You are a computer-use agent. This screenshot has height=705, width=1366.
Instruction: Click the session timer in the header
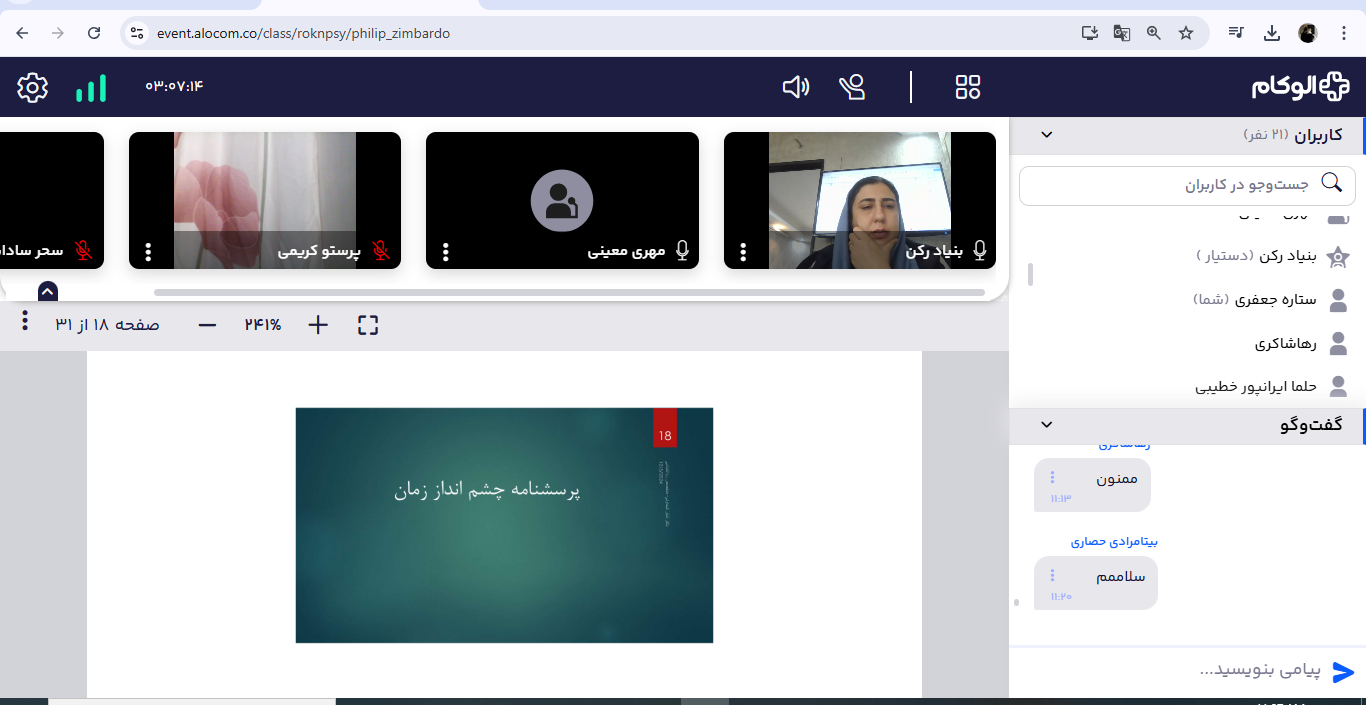pyautogui.click(x=174, y=86)
